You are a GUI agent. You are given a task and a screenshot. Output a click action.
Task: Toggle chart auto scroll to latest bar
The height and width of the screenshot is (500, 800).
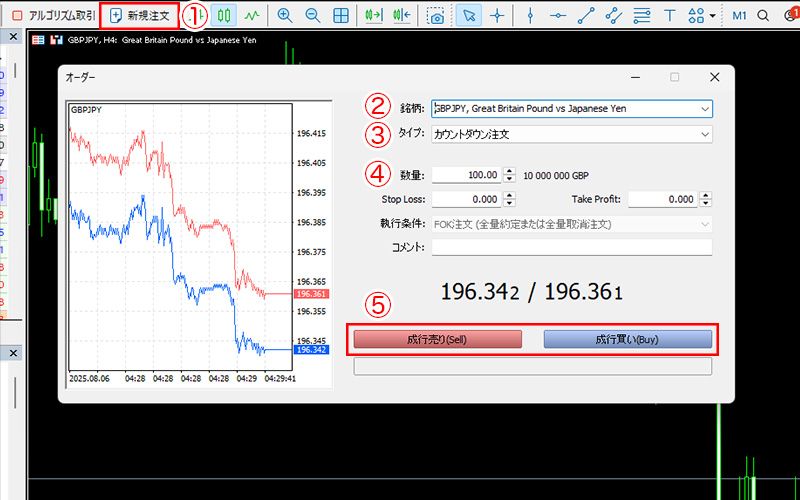point(374,16)
